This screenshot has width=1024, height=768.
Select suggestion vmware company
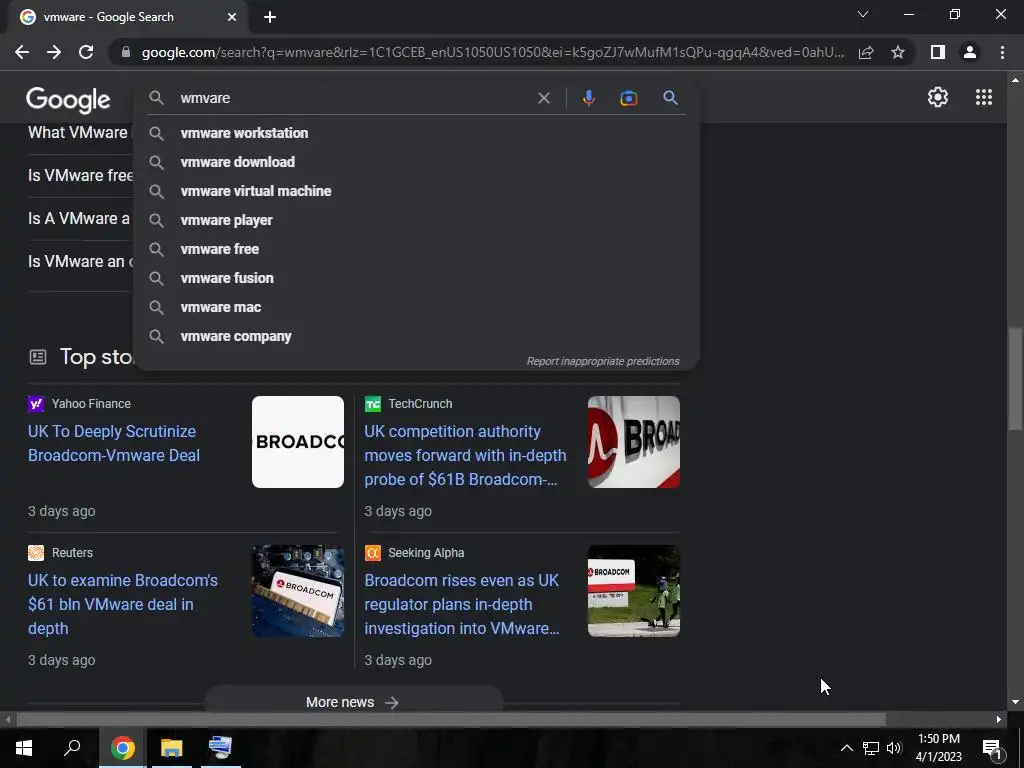pos(417,336)
